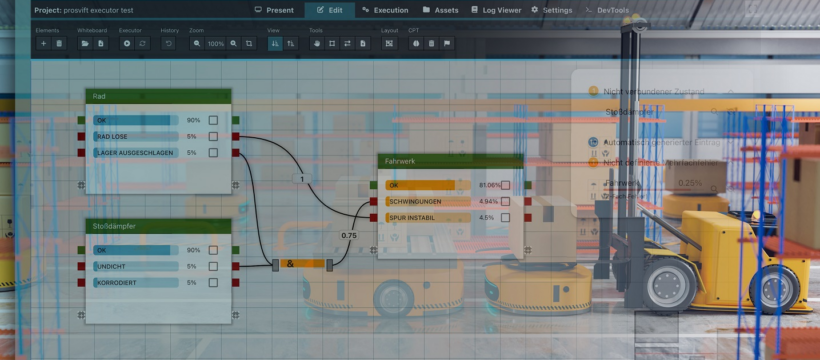Click the LAGER AUSGESCHLAGEN probability bar
The image size is (820, 360).
[136, 153]
